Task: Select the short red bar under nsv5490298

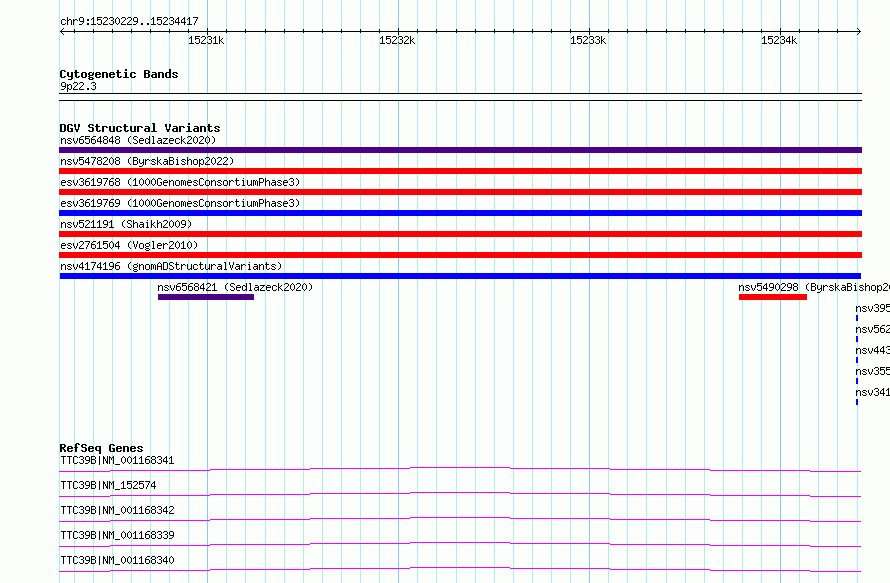Action: coord(773,297)
